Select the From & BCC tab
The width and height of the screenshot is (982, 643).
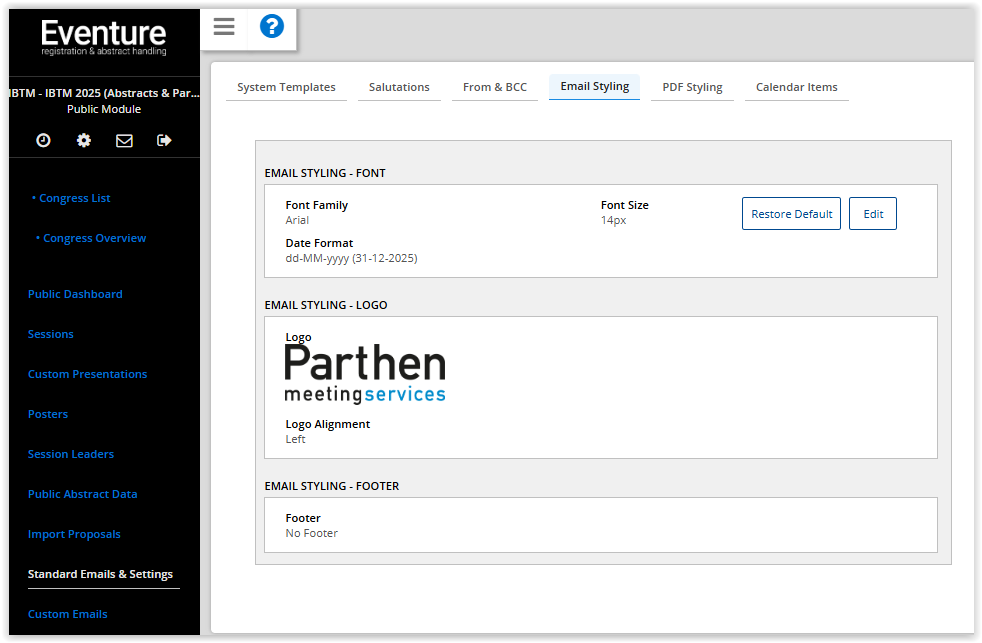[x=495, y=87]
